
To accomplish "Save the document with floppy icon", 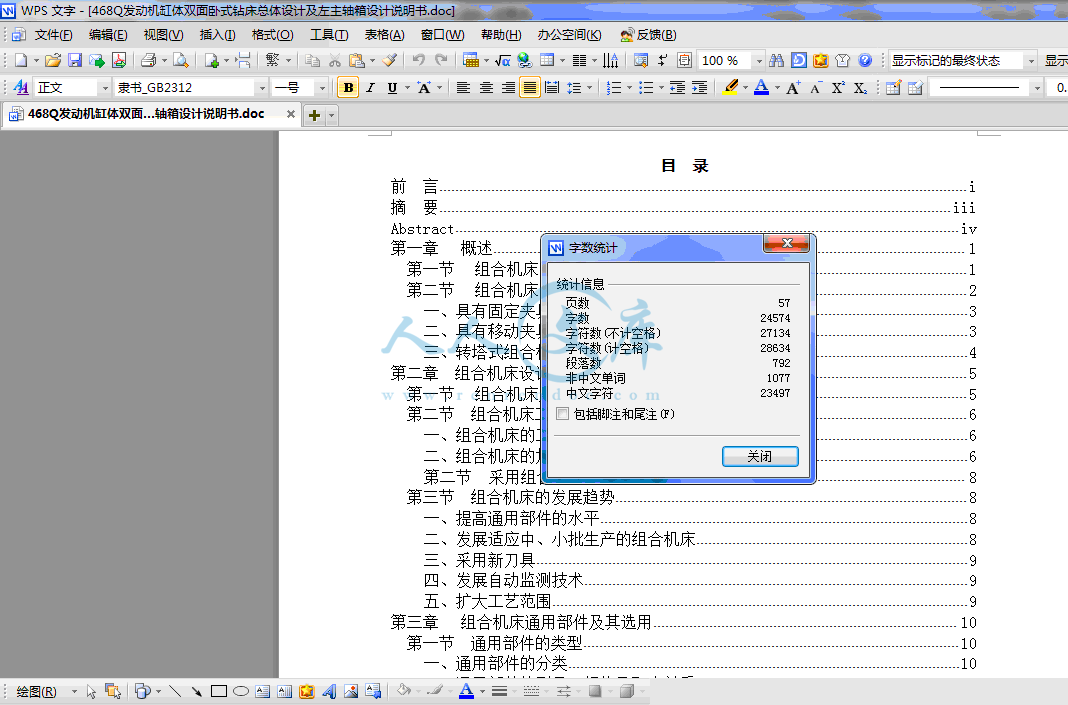I will pyautogui.click(x=75, y=61).
